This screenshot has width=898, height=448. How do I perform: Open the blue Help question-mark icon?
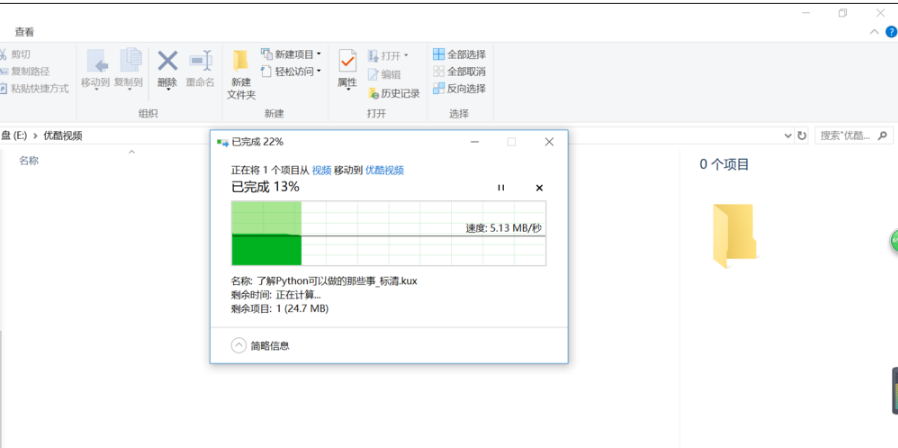coord(891,32)
